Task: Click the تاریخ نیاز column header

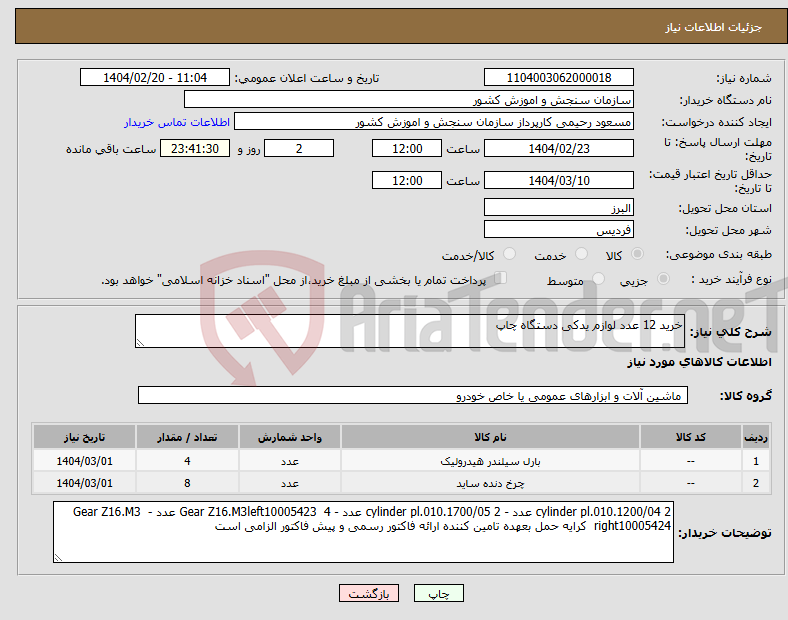Action: tap(84, 437)
